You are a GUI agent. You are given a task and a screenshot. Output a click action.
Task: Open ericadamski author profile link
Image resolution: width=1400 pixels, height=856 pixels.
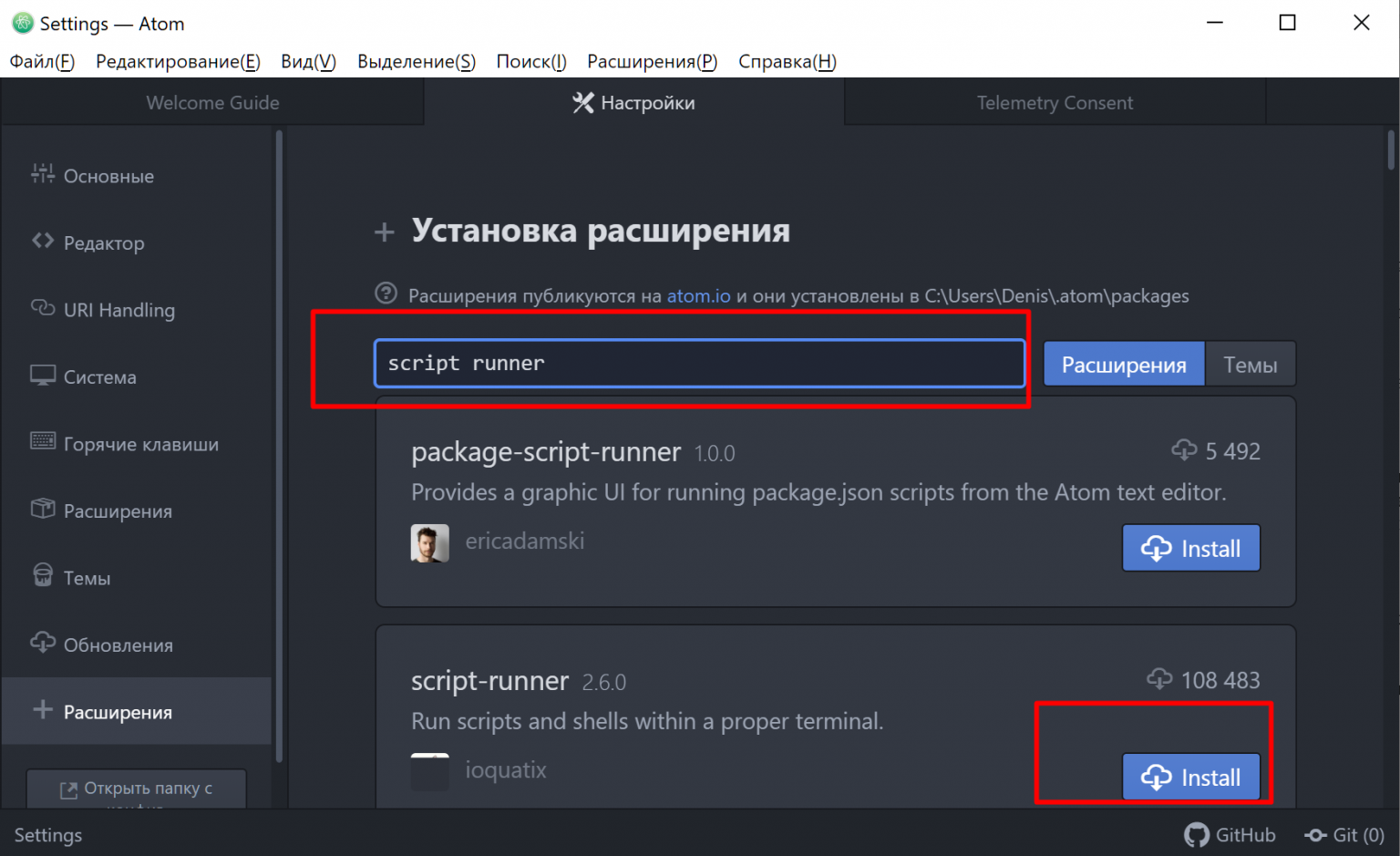524,541
